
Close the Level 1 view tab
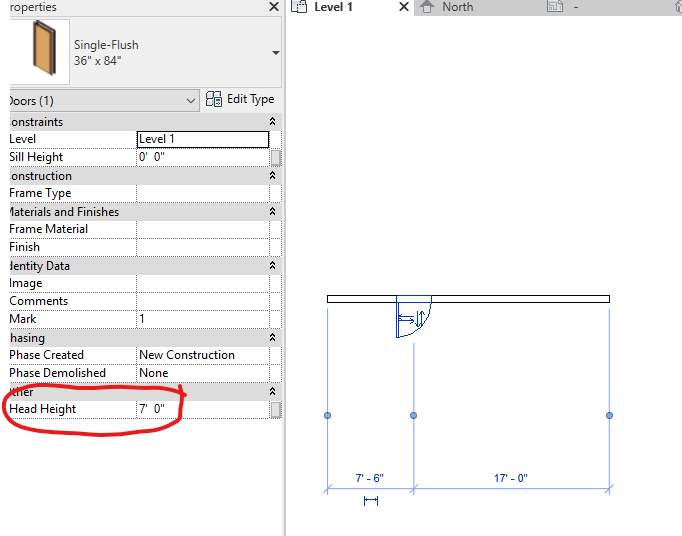404,7
